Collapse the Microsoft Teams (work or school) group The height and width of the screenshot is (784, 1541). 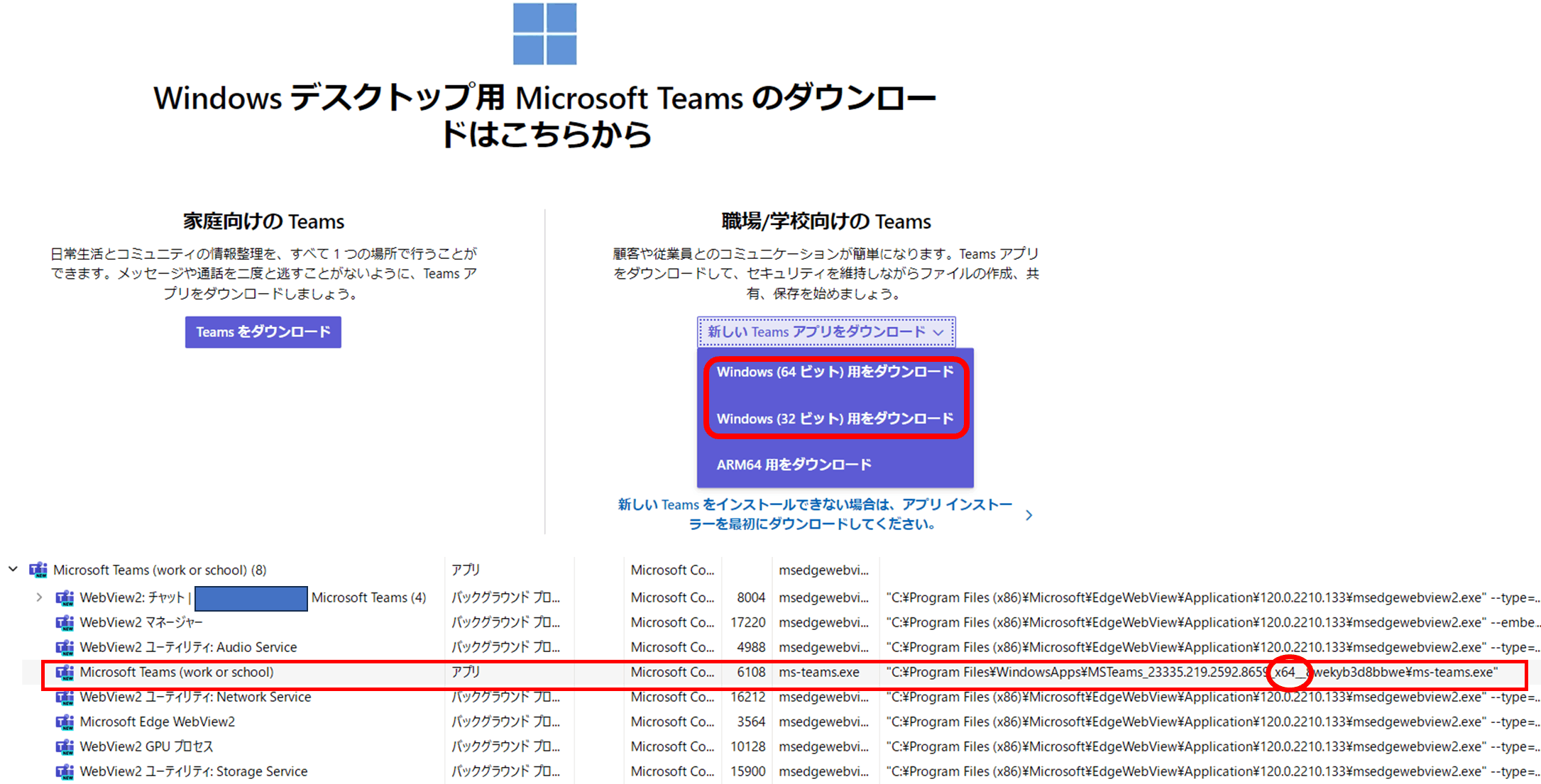point(13,570)
